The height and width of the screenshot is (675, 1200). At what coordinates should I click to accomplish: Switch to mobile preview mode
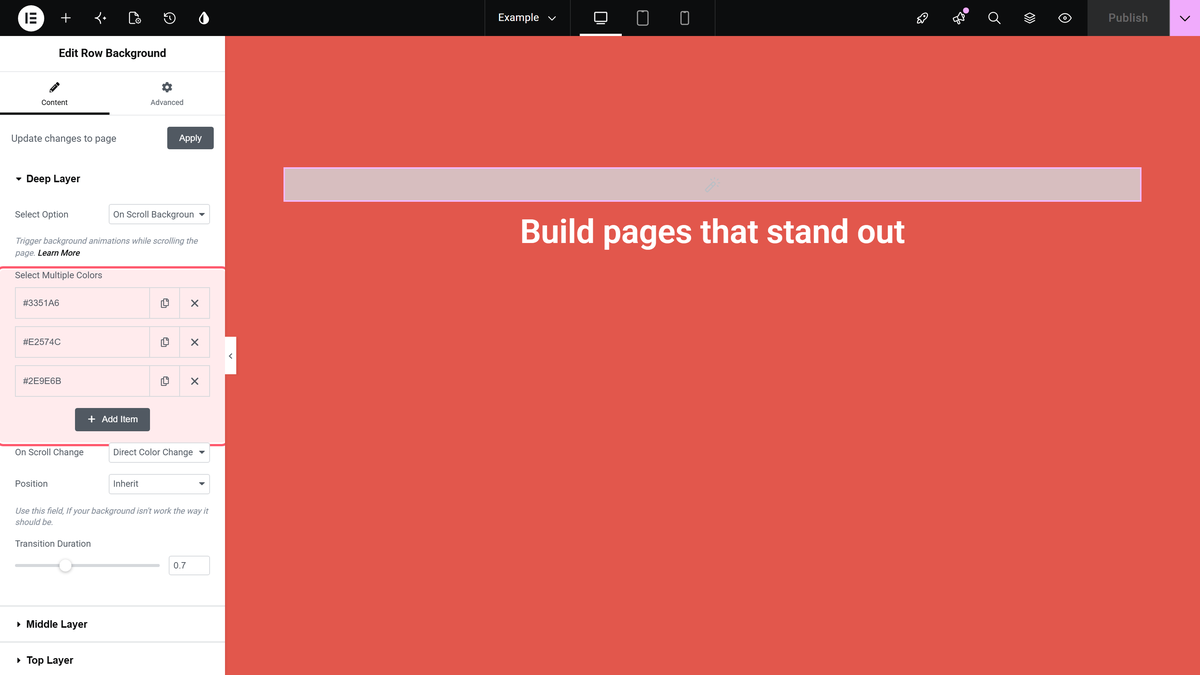click(685, 18)
